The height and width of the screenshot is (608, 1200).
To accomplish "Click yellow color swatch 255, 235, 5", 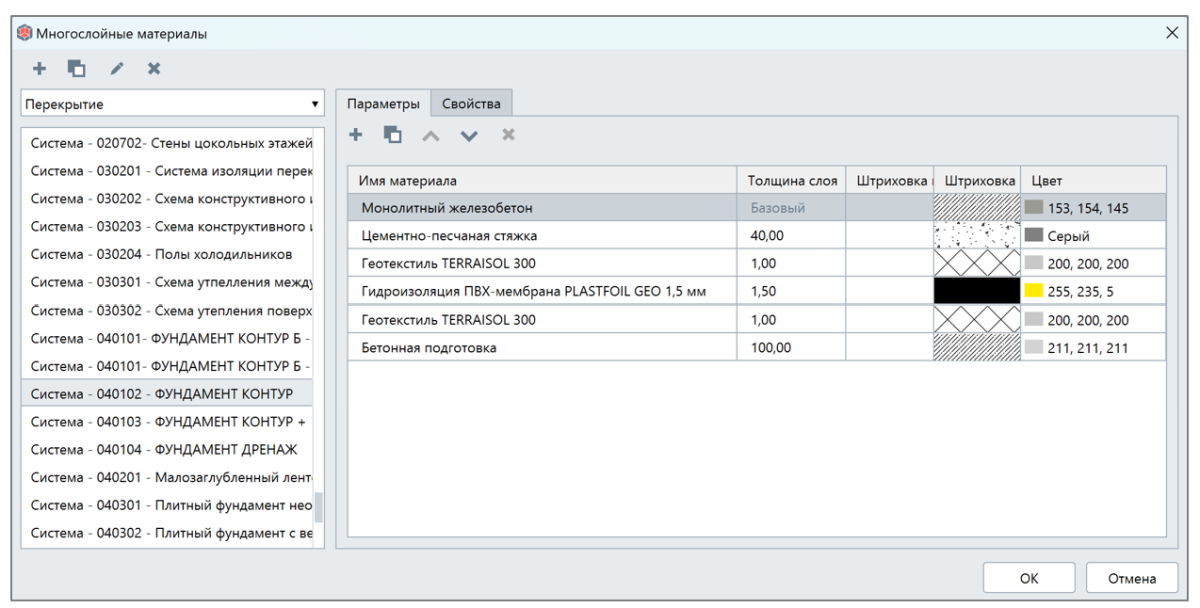I will [1035, 291].
